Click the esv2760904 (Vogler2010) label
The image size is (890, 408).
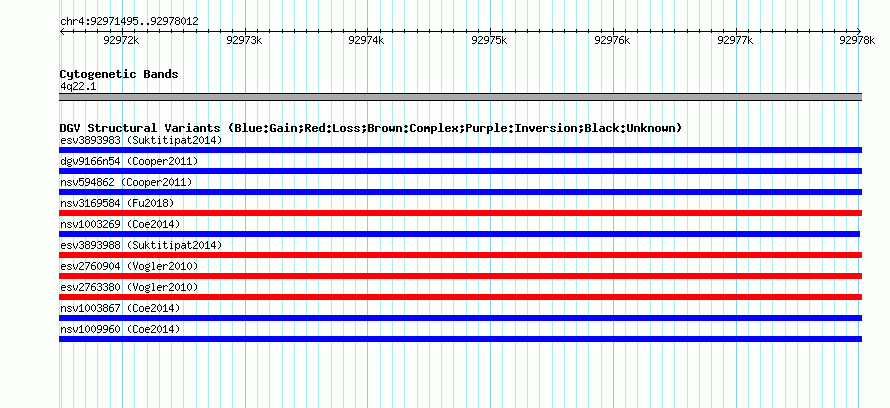tap(129, 266)
